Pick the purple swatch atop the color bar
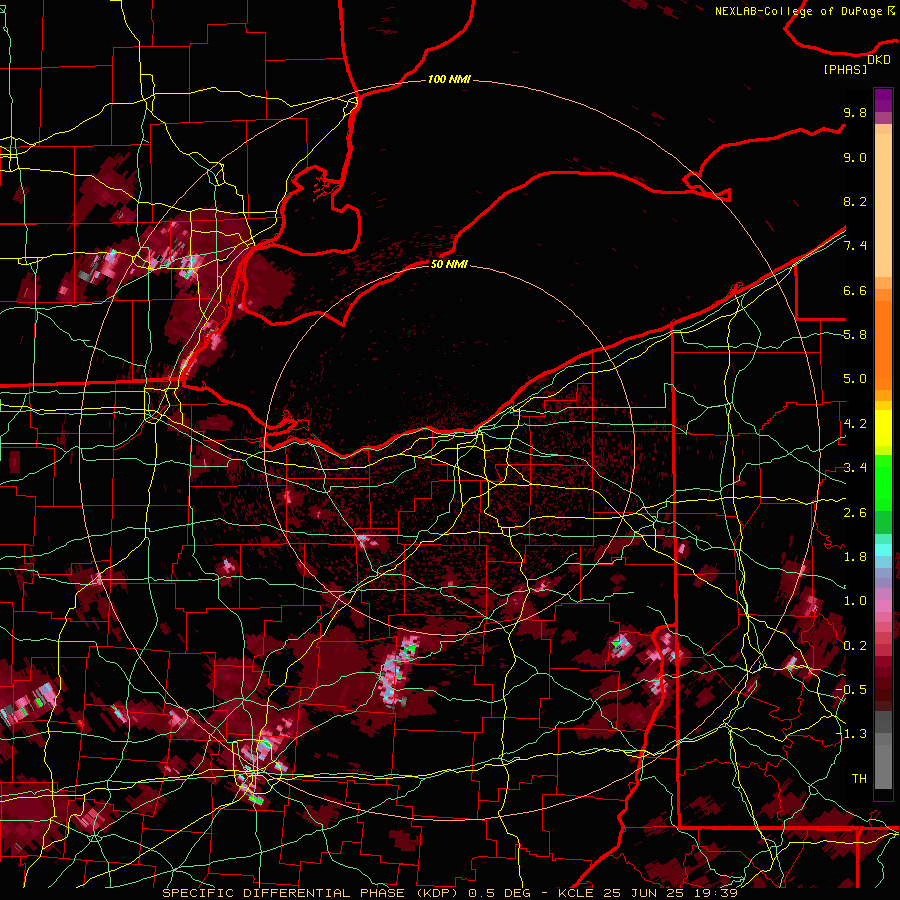 [x=883, y=100]
